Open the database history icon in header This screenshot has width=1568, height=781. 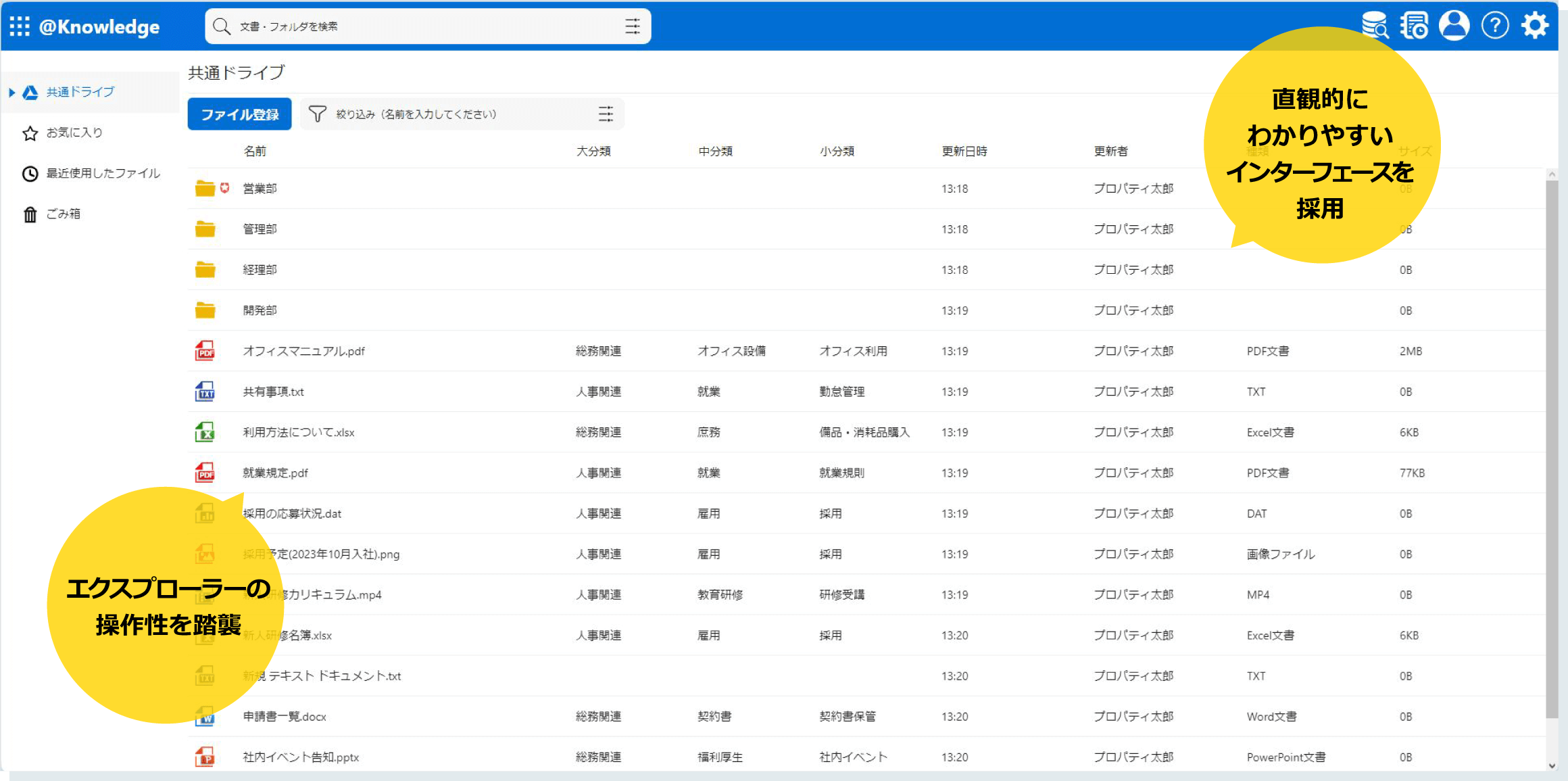tap(1415, 26)
